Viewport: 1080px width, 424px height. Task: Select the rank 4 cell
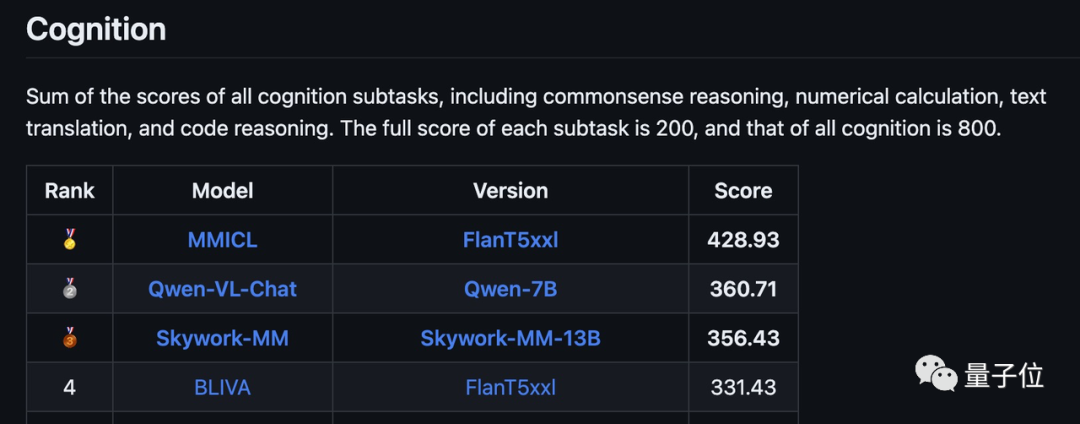(70, 388)
